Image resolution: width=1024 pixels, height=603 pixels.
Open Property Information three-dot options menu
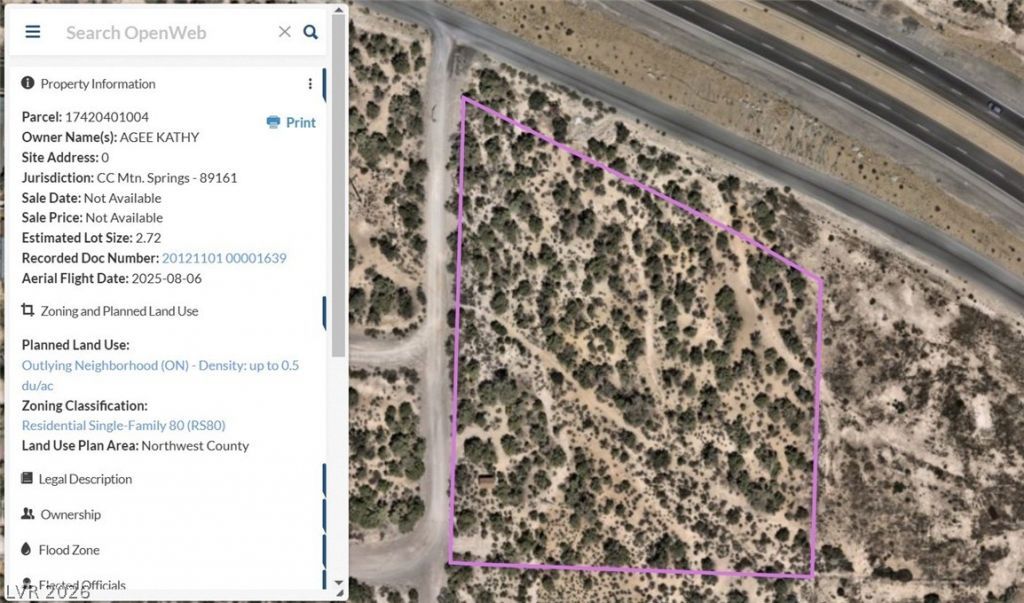tap(310, 84)
